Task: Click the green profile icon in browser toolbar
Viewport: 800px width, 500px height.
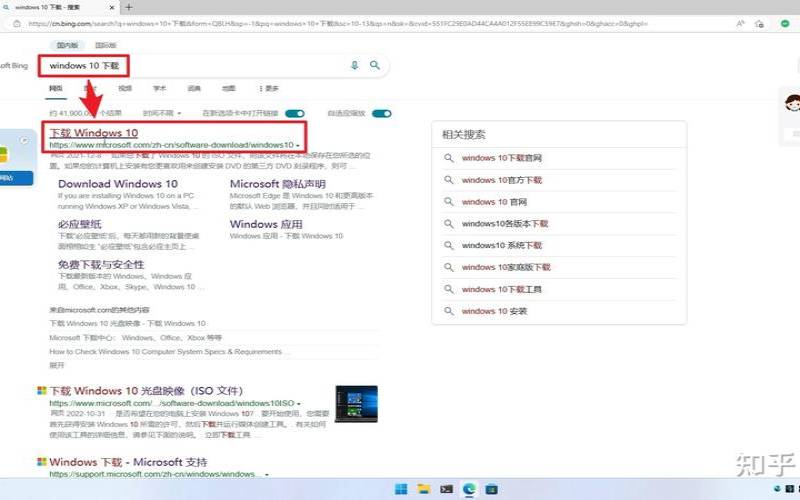Action: click(785, 23)
